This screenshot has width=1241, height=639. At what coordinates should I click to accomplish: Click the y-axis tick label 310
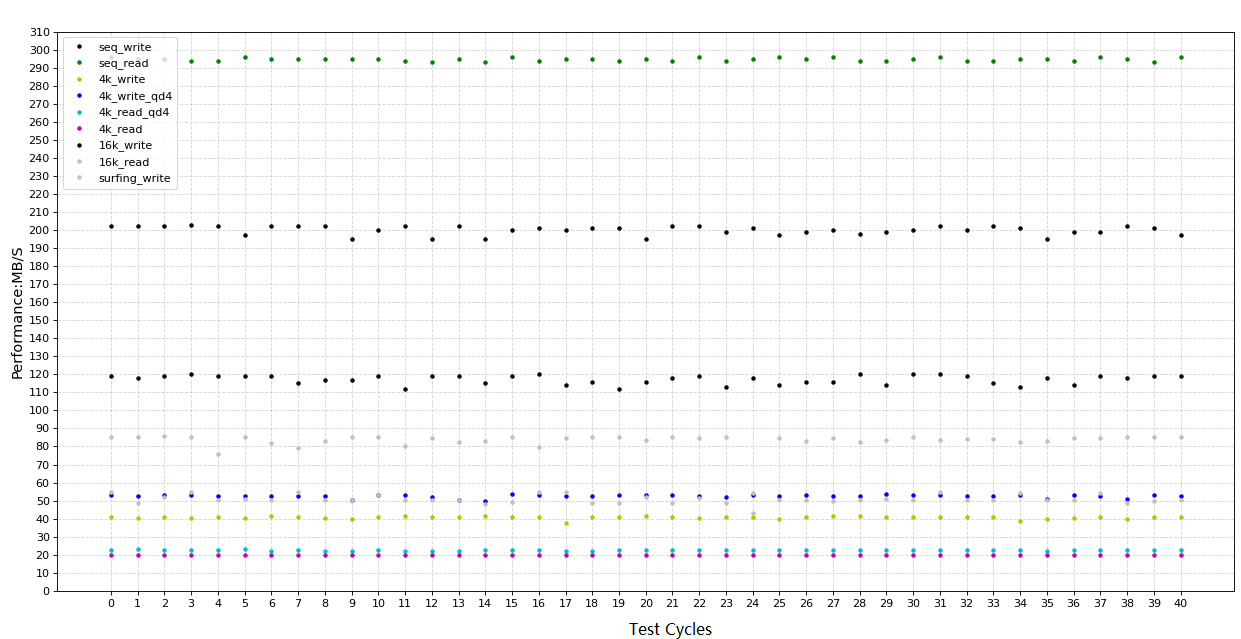point(40,32)
